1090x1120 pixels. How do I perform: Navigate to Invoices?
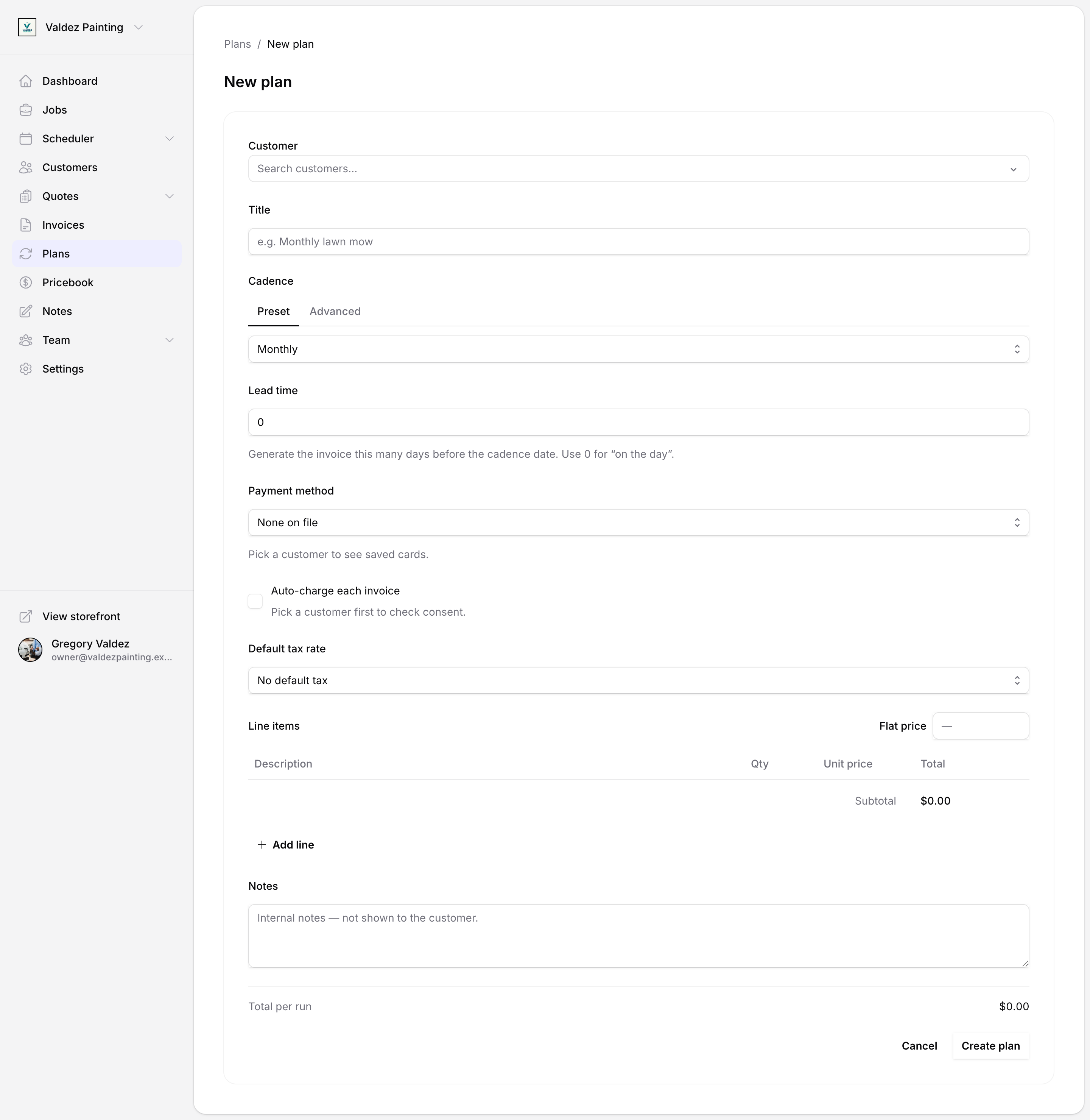[x=97, y=225]
